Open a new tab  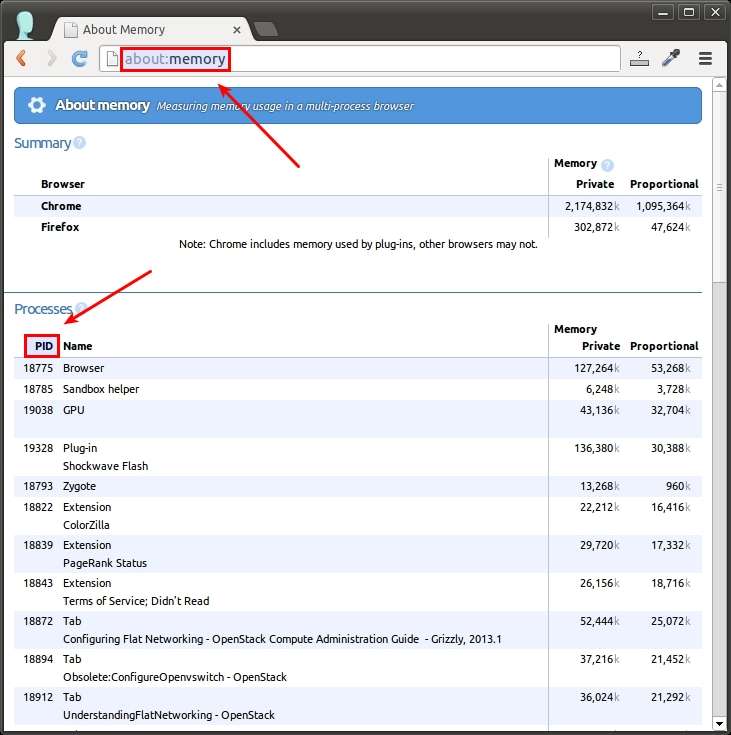click(x=266, y=30)
